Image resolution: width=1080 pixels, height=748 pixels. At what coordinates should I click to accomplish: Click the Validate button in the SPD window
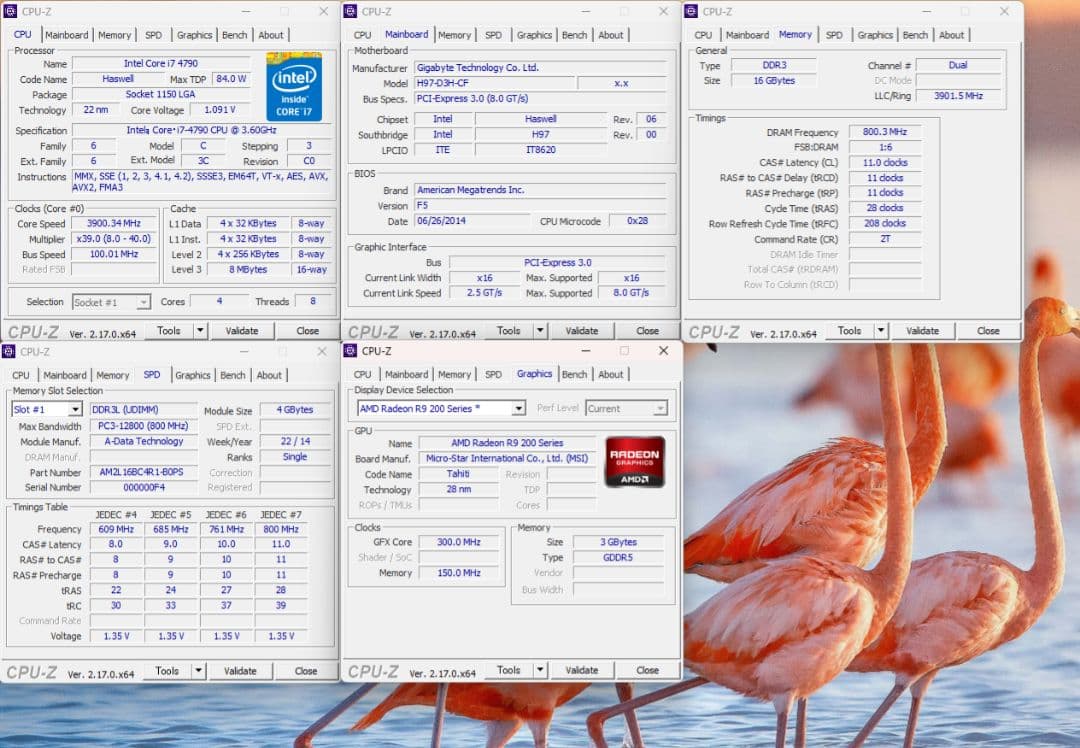(x=241, y=670)
